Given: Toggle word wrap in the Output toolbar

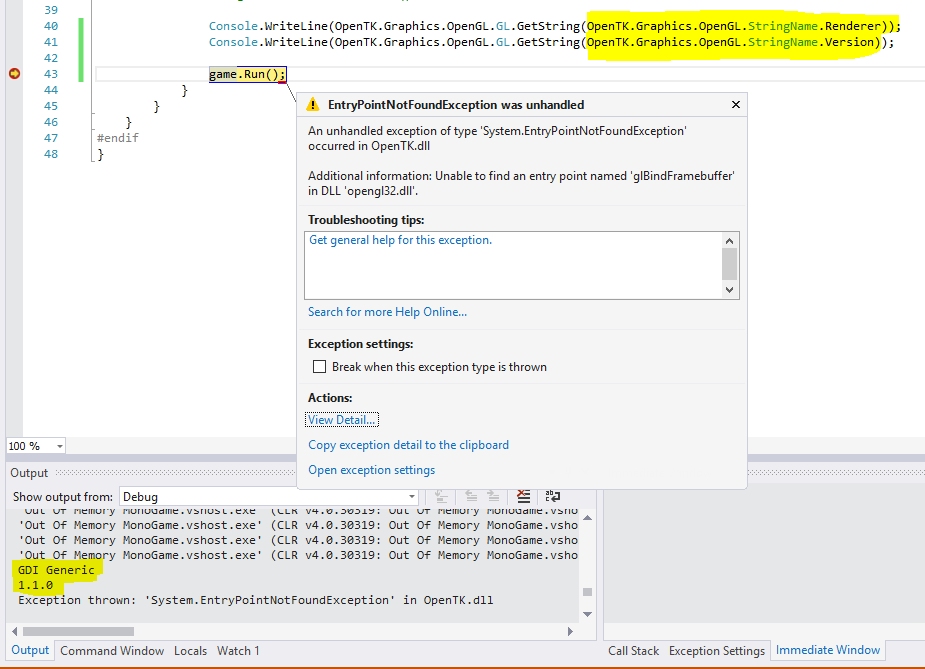Looking at the screenshot, I should [553, 496].
